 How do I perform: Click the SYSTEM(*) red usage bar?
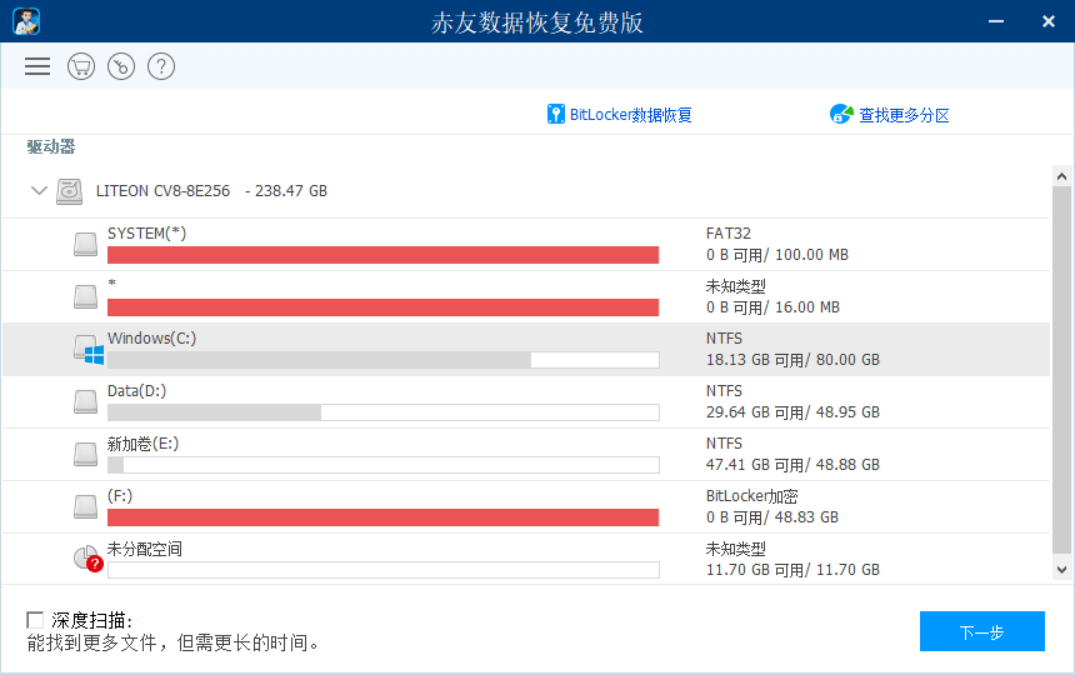point(383,255)
